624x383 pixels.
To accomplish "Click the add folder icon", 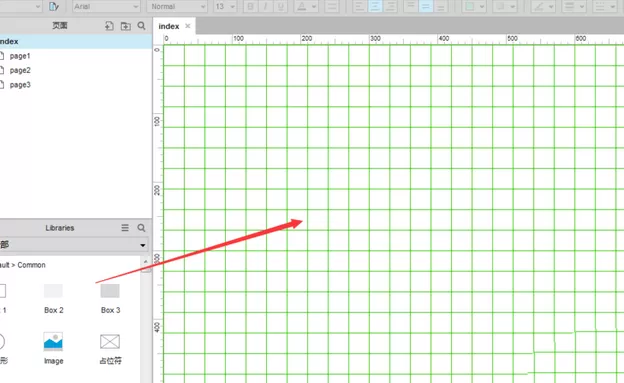I will (x=125, y=26).
